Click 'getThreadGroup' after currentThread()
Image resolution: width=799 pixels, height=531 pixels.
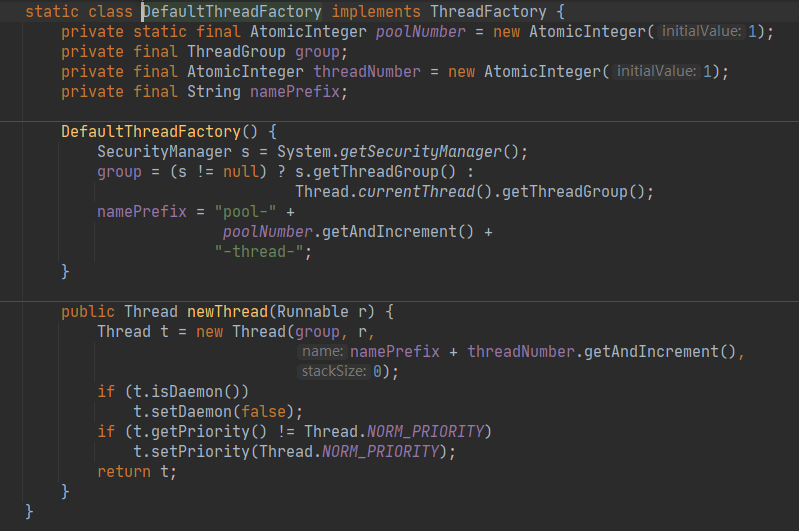pyautogui.click(x=565, y=192)
